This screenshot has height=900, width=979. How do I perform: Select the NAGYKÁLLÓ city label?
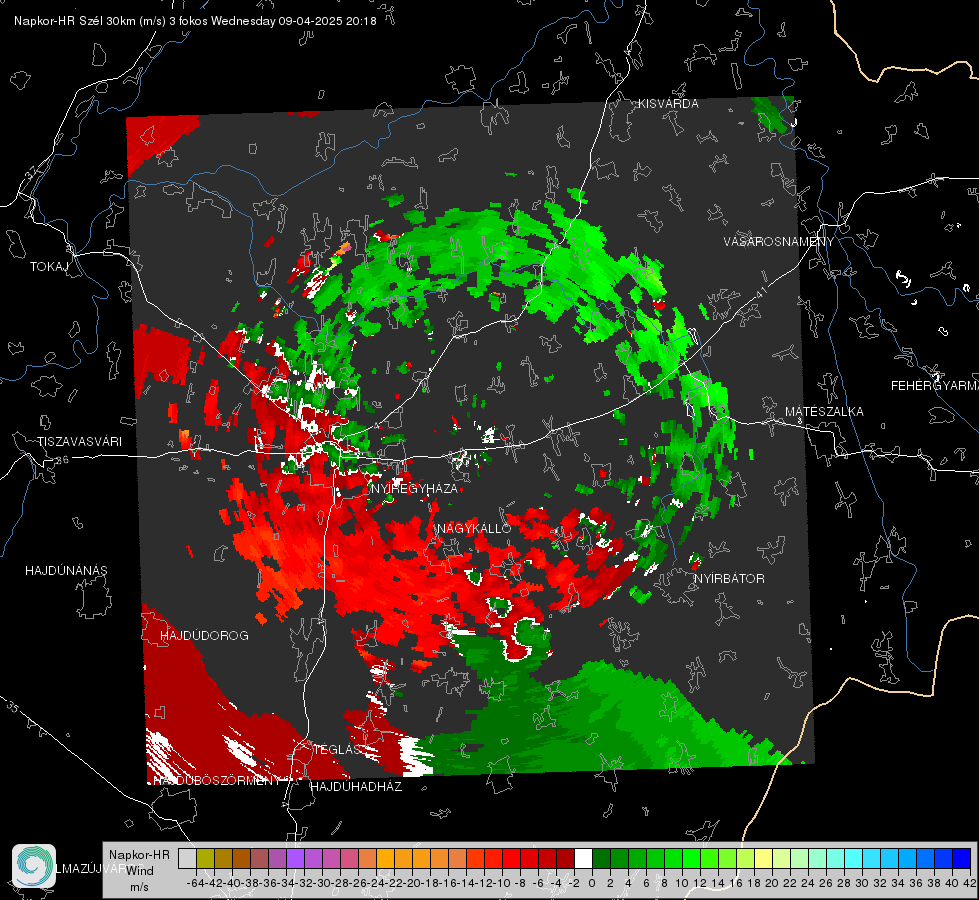[474, 528]
